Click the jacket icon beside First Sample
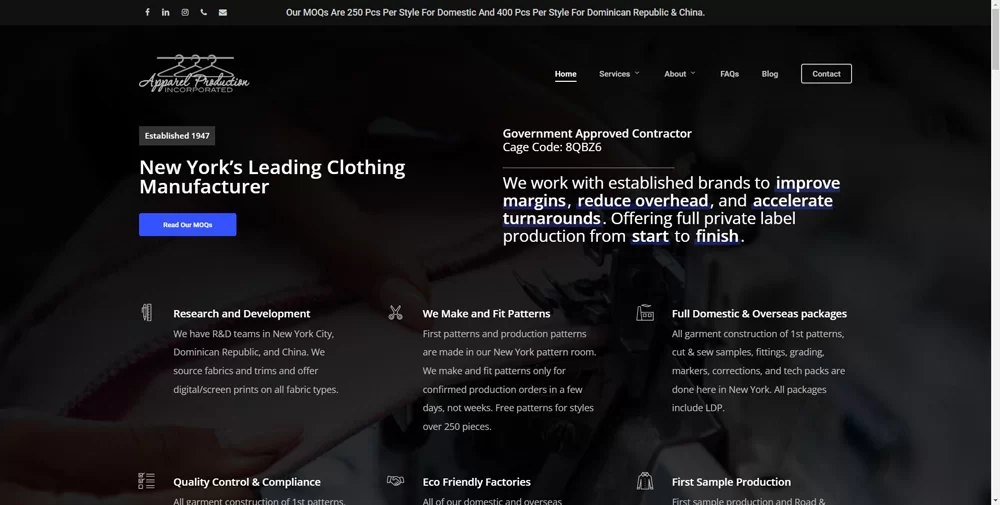Screen dimensions: 1000x505 tap(645, 481)
